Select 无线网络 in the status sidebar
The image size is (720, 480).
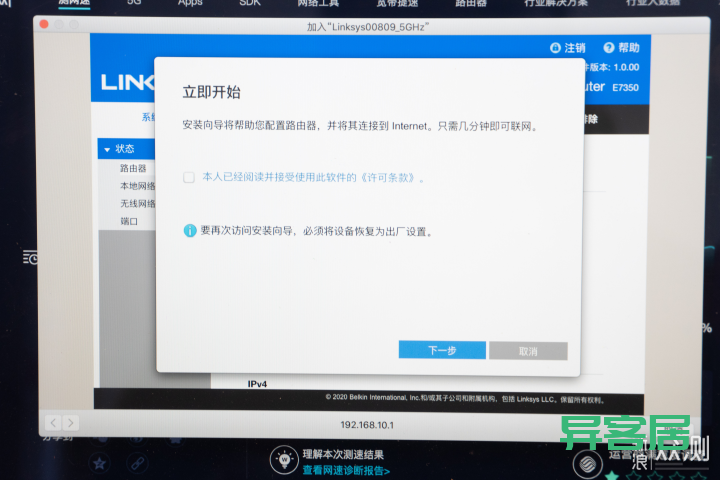138,203
